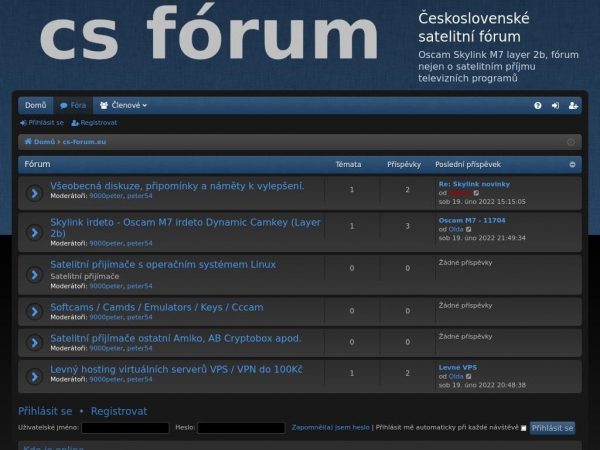
Task: Click speech bubble icon on Fóra tab
Action: pos(64,106)
